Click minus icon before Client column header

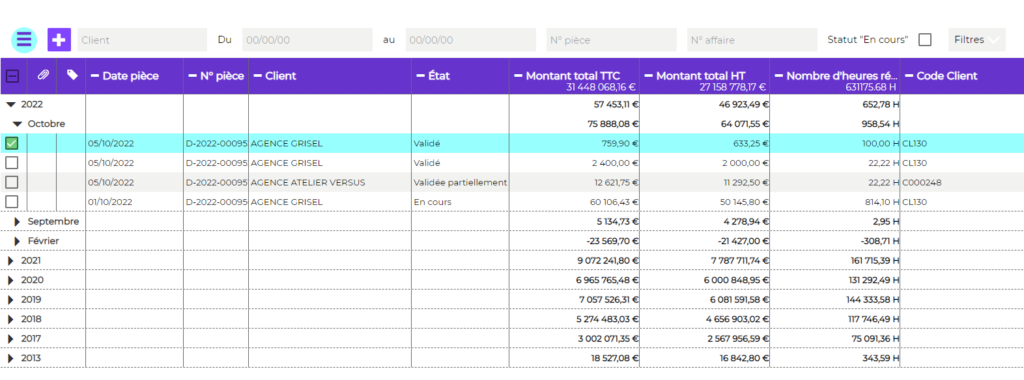(257, 76)
